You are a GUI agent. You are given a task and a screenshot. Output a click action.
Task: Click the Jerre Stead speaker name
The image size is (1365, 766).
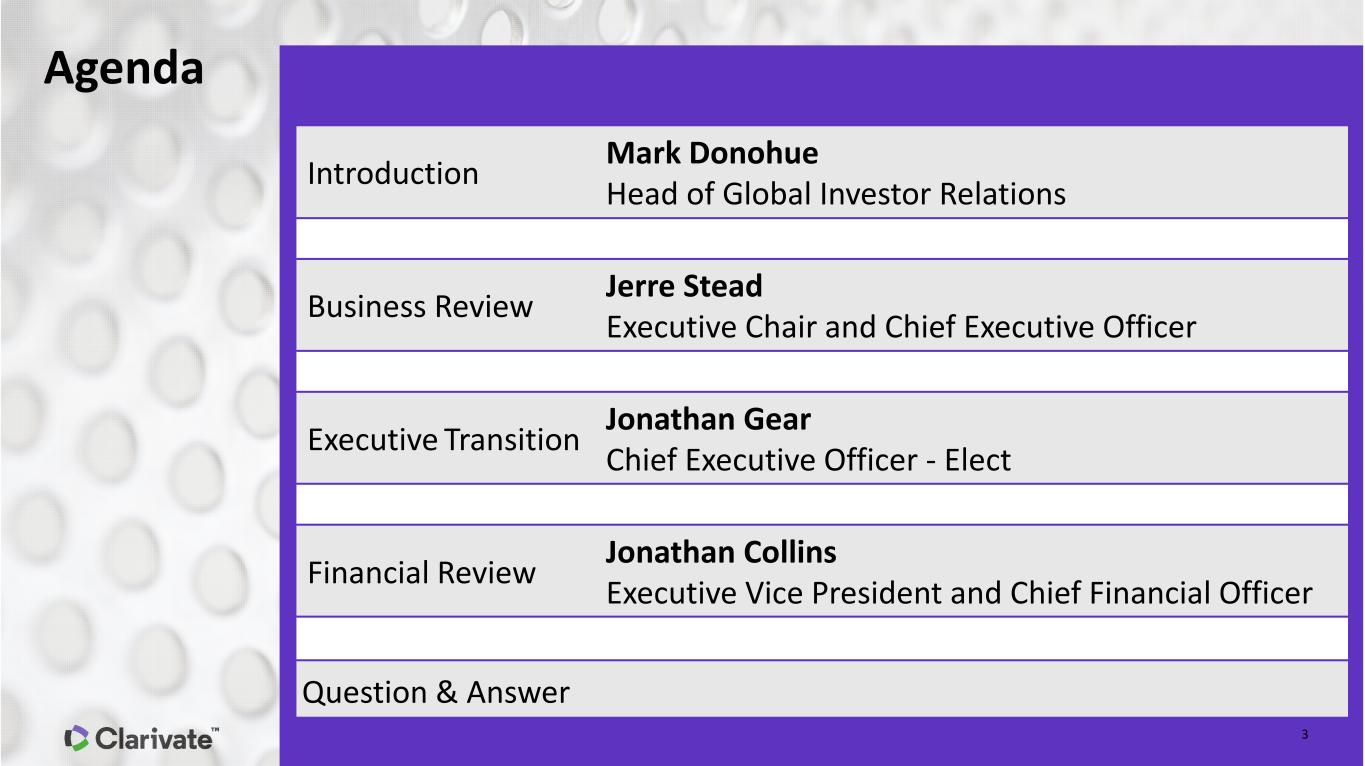pos(684,286)
